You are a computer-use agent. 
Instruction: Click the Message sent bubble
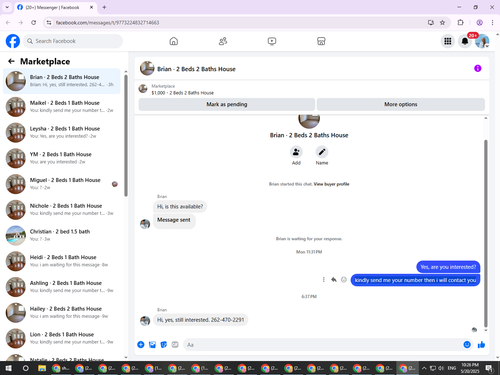pyautogui.click(x=174, y=220)
